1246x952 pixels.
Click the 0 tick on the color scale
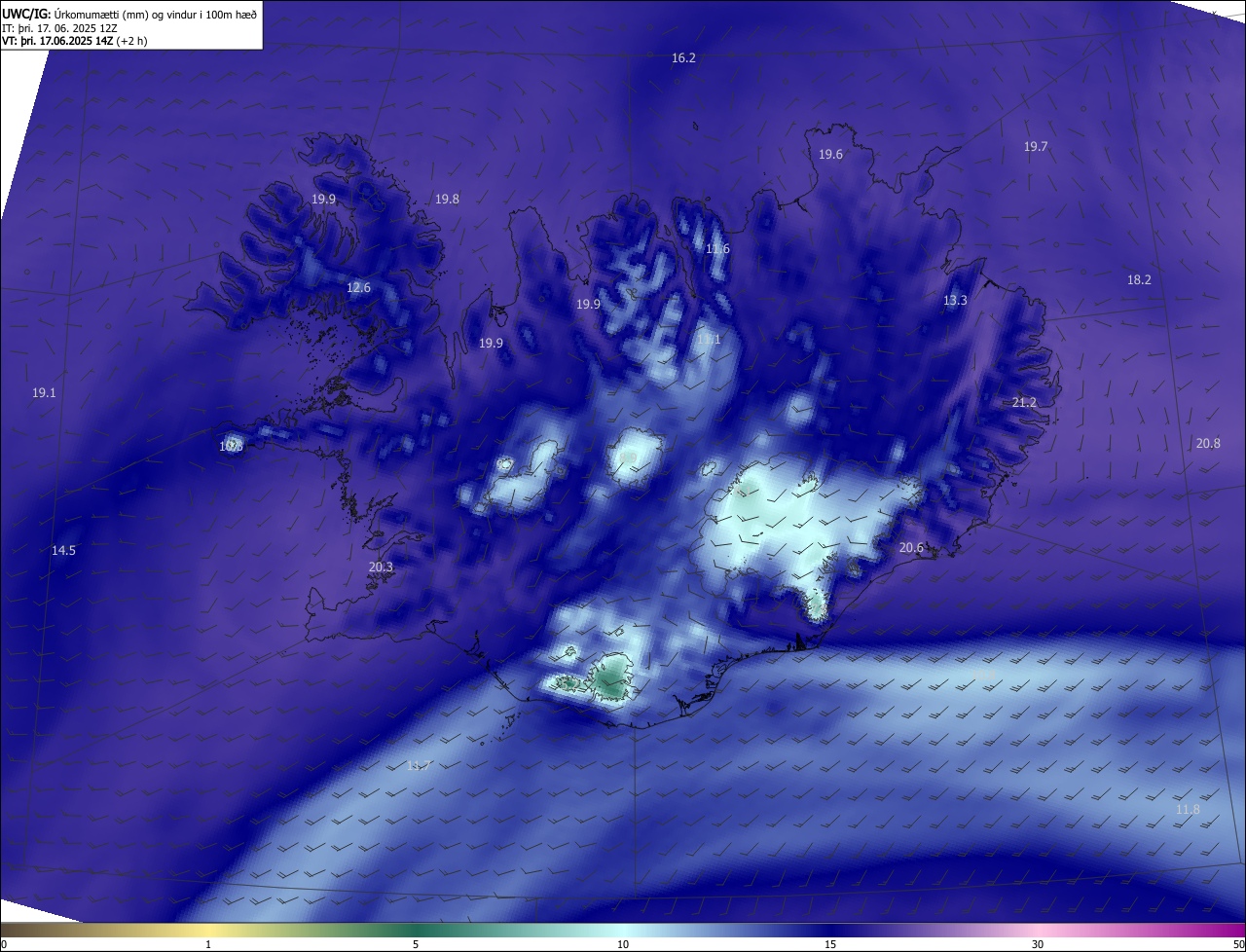(4, 944)
